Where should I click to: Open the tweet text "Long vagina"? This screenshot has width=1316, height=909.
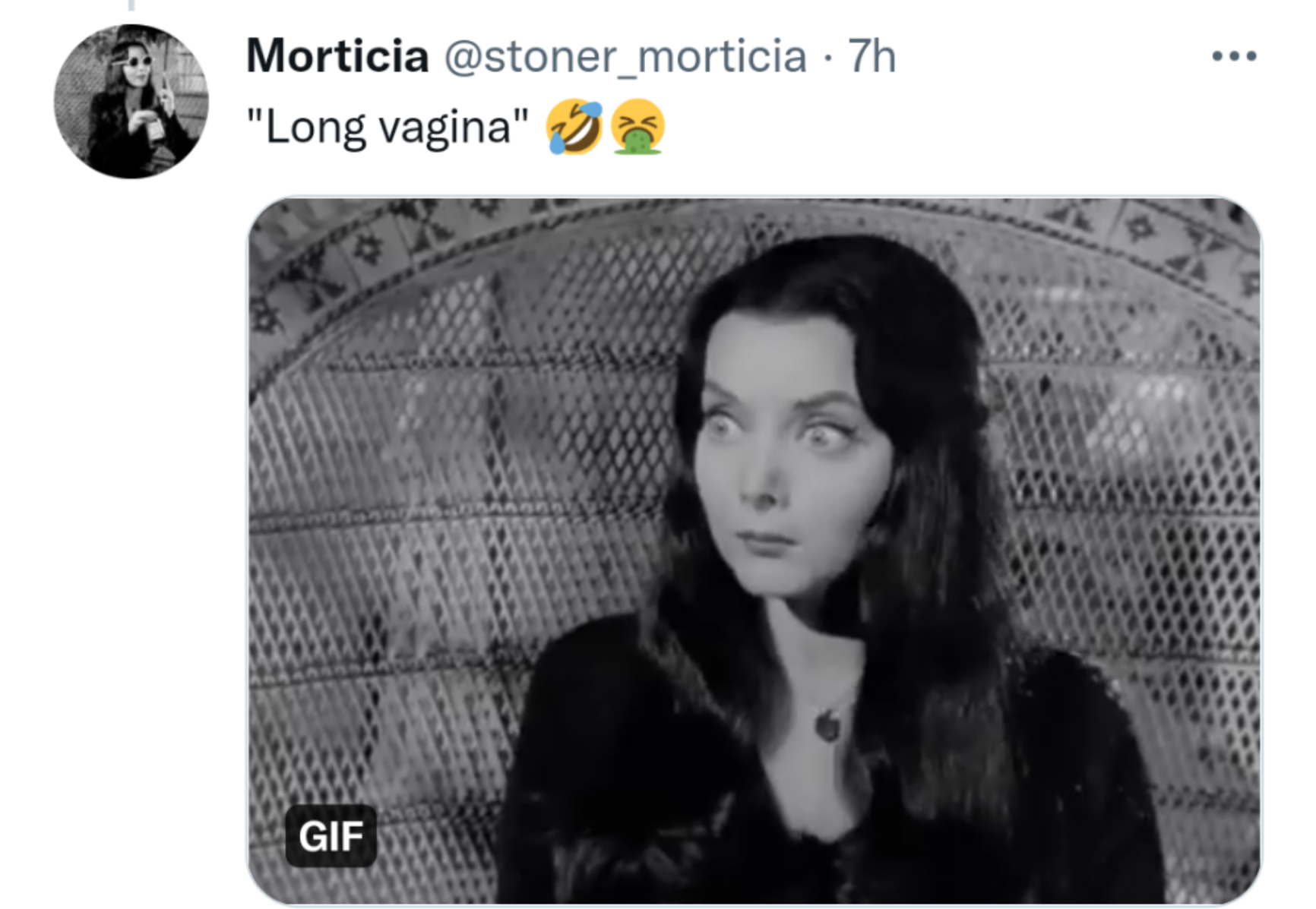coord(388,127)
